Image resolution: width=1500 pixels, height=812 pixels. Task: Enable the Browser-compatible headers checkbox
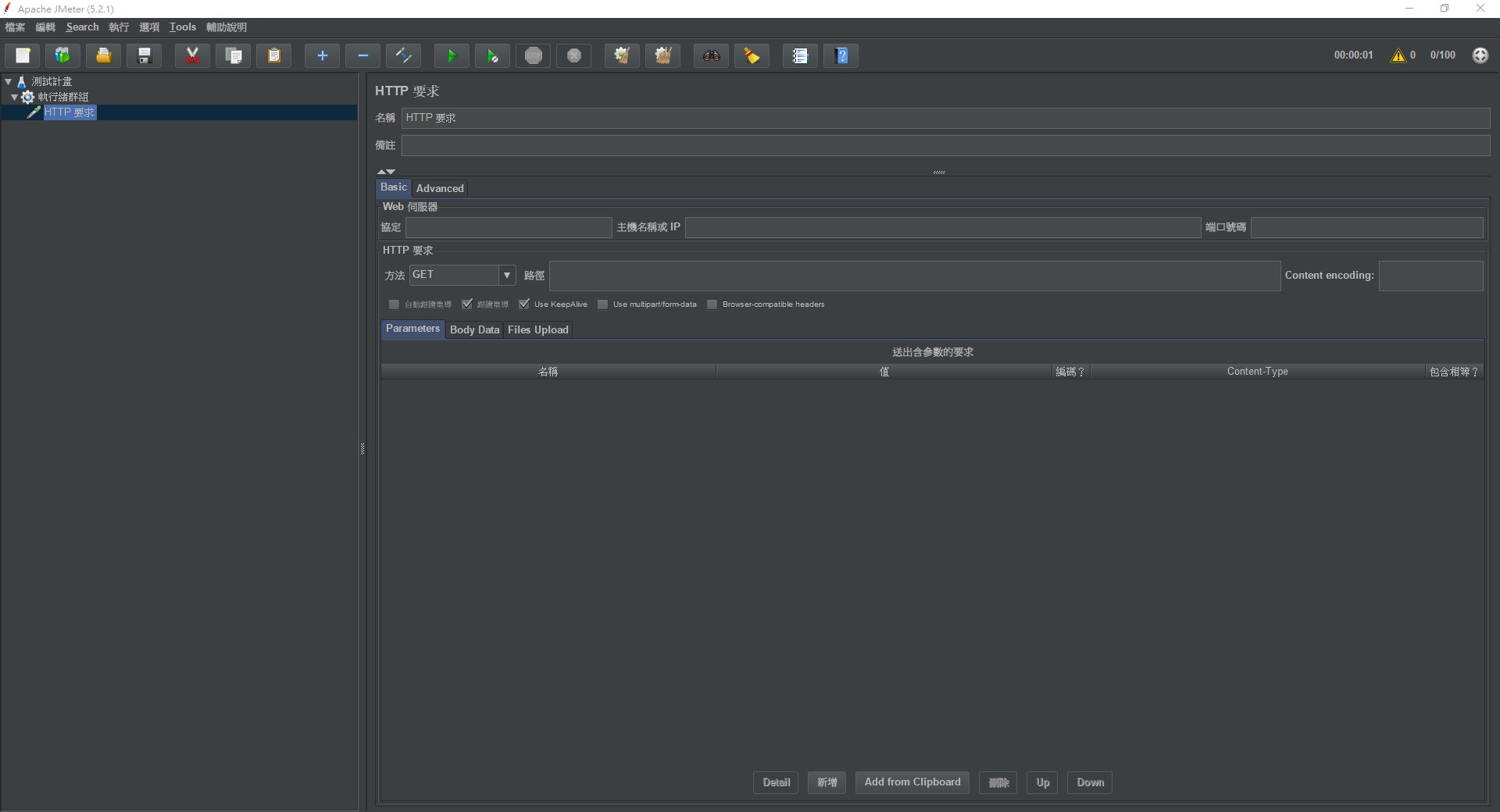tap(712, 304)
